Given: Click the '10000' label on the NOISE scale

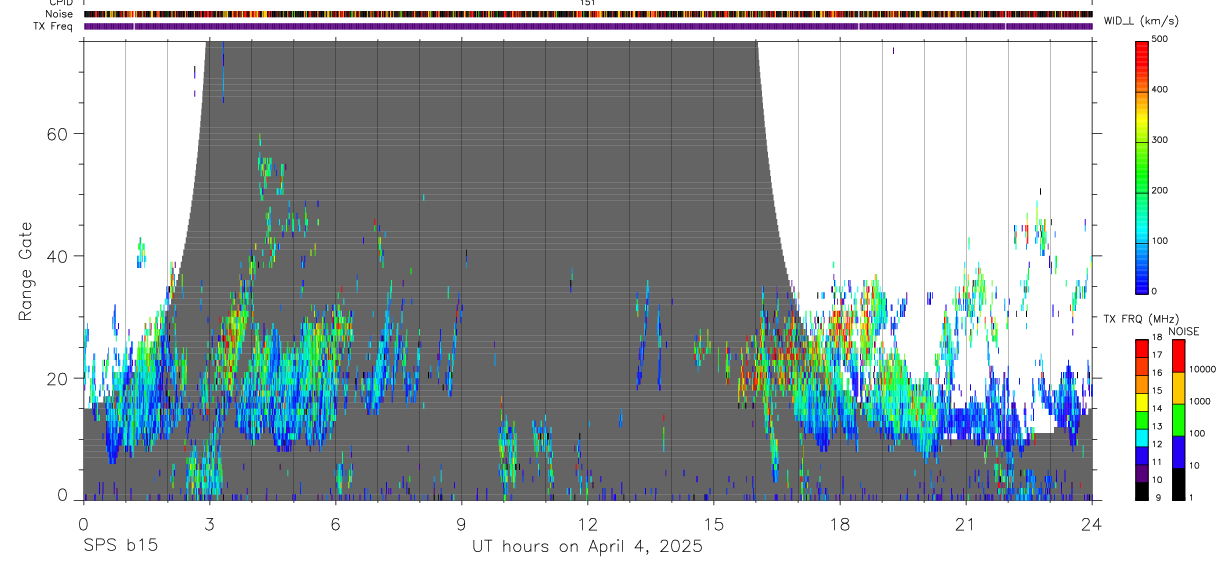Looking at the screenshot, I should click(x=1203, y=369).
